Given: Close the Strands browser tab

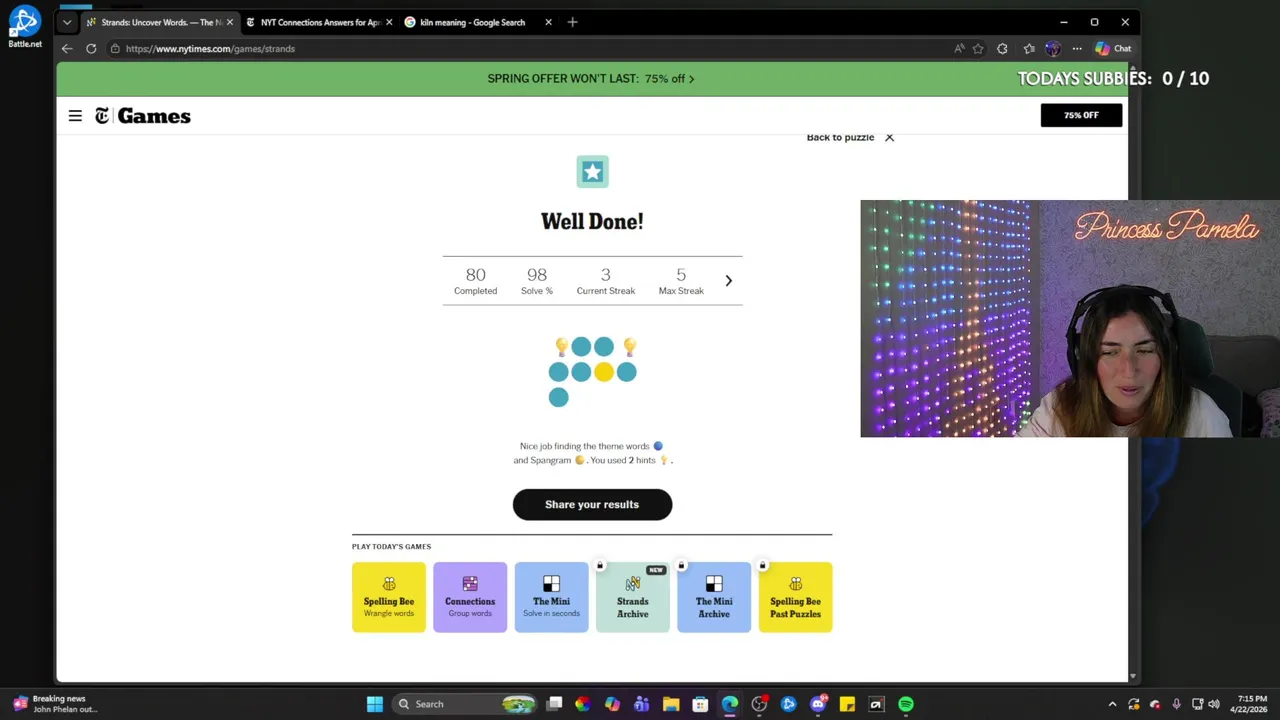Looking at the screenshot, I should point(230,22).
